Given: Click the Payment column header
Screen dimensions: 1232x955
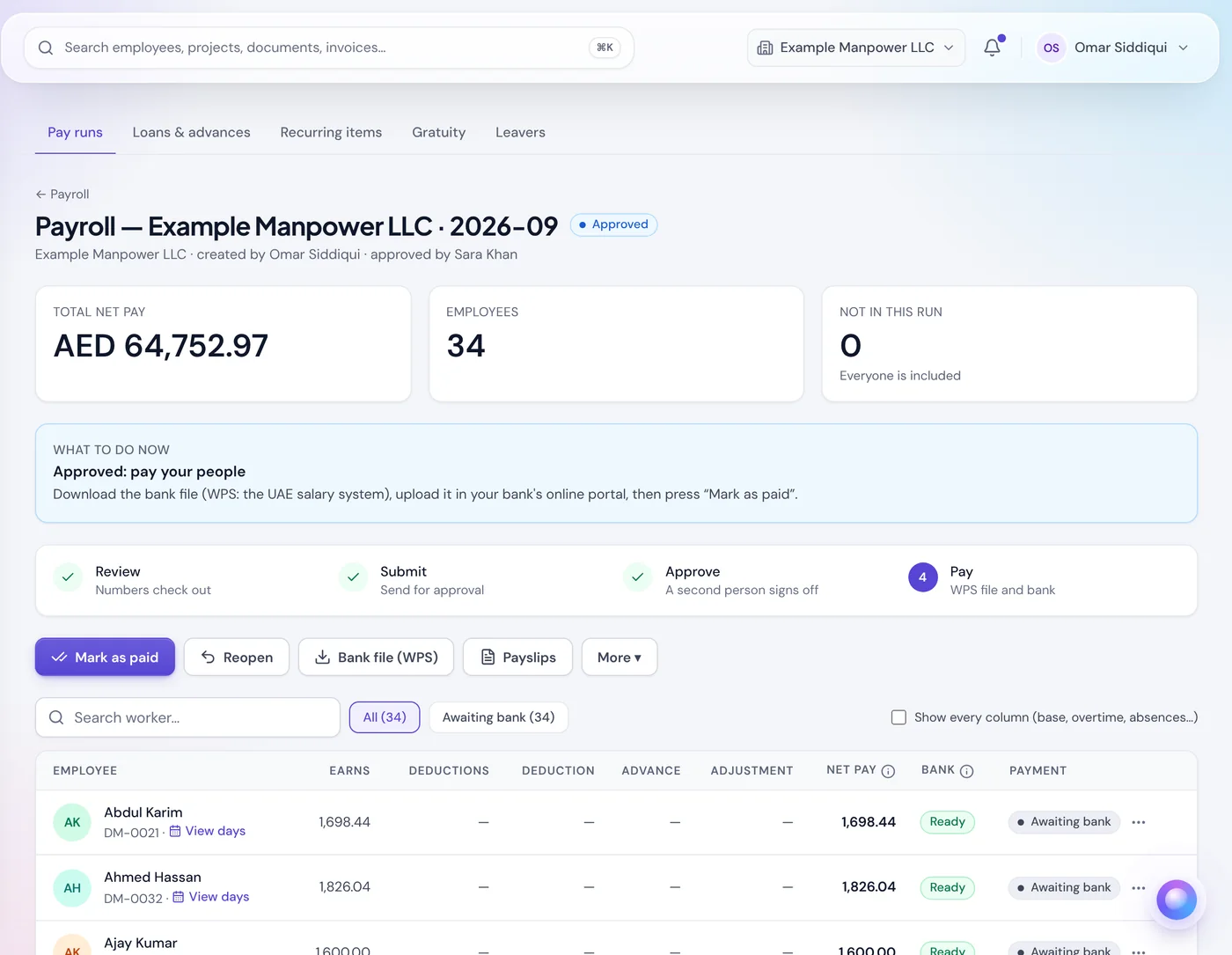Looking at the screenshot, I should [x=1038, y=771].
